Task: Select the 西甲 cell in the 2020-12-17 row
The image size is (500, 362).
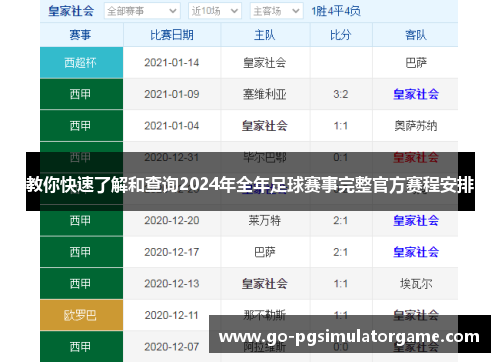Action: click(x=81, y=252)
